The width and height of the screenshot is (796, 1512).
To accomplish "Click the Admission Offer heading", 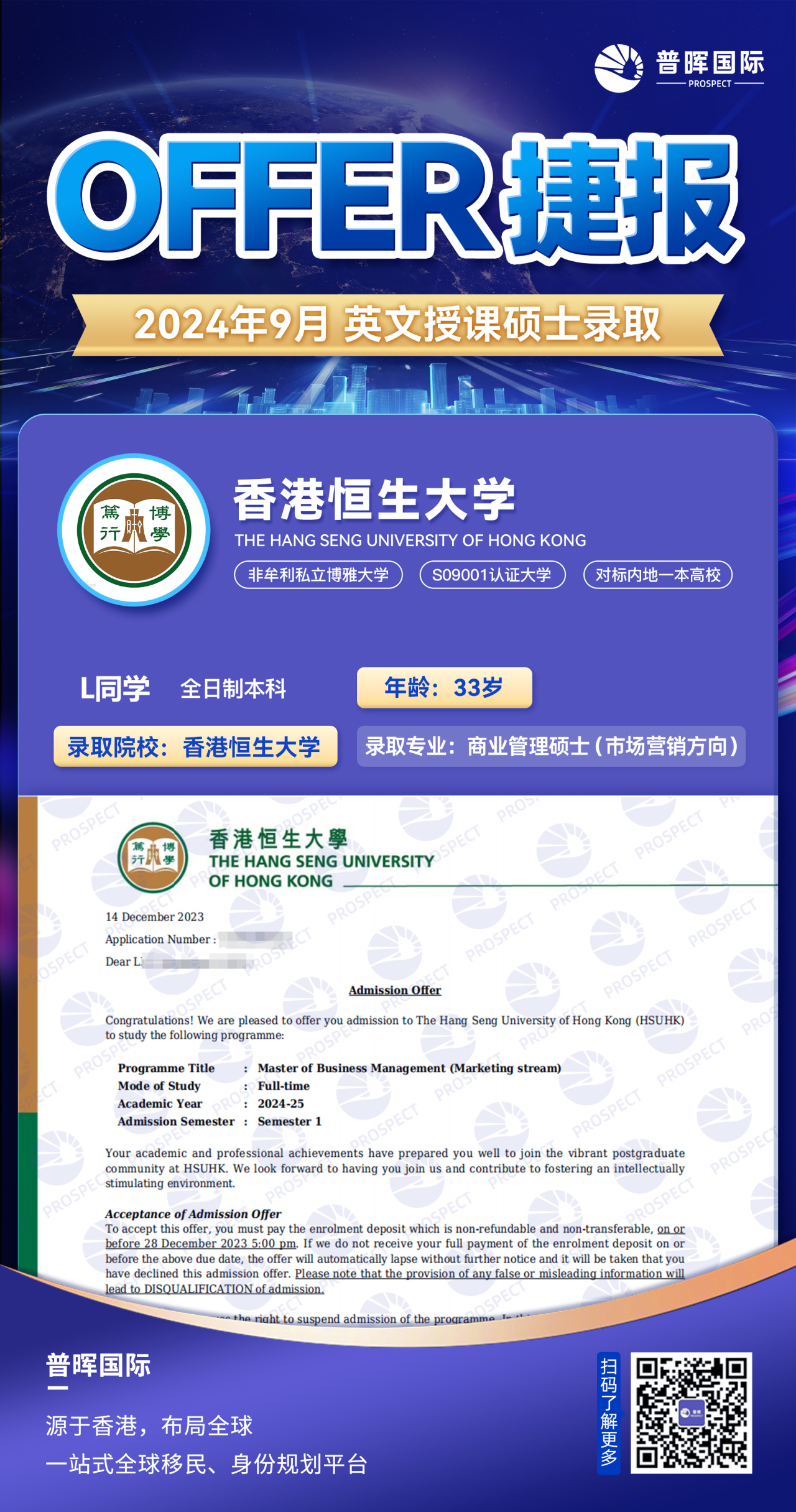I will coord(395,990).
